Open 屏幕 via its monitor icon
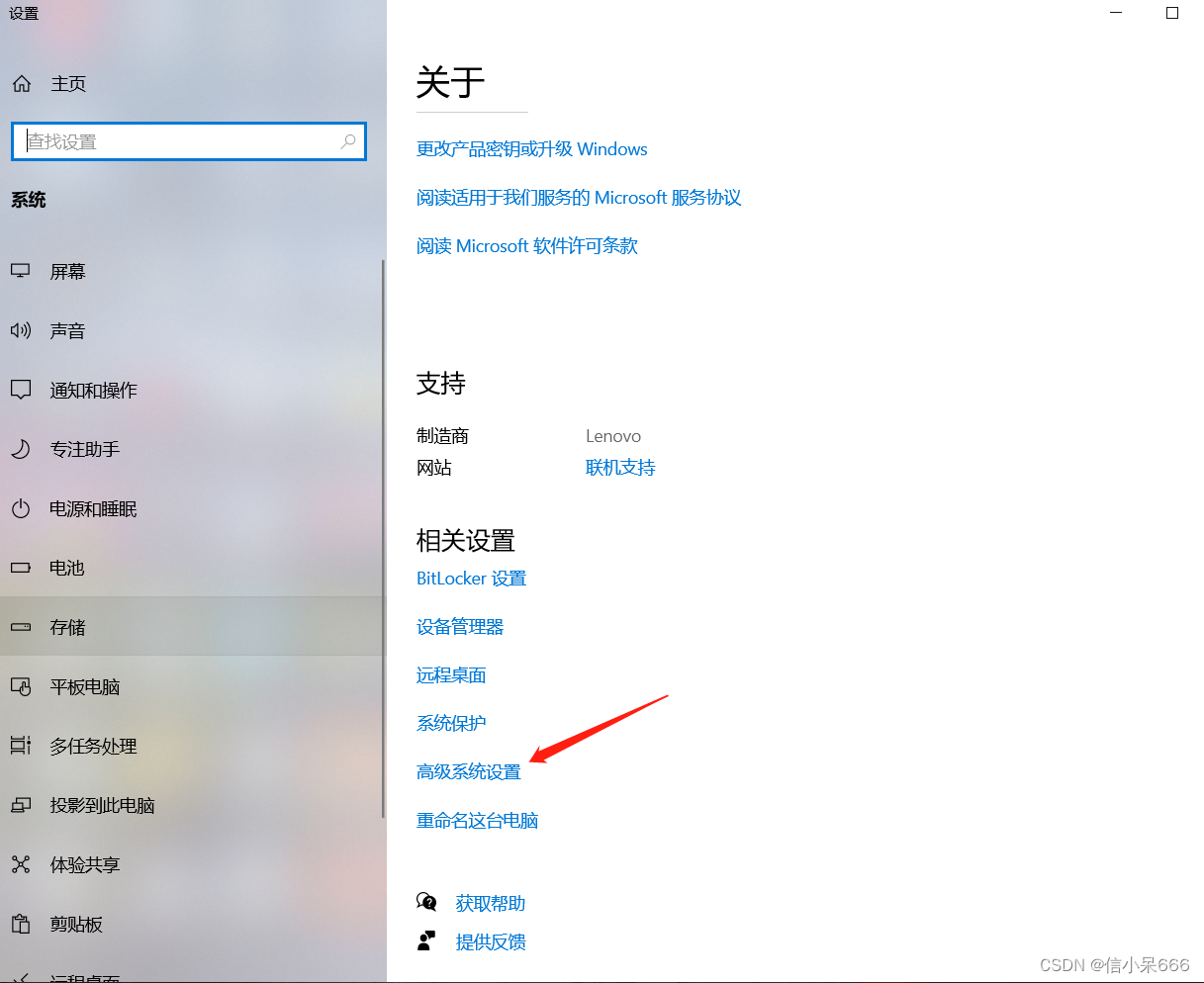This screenshot has height=983, width=1204. click(21, 272)
